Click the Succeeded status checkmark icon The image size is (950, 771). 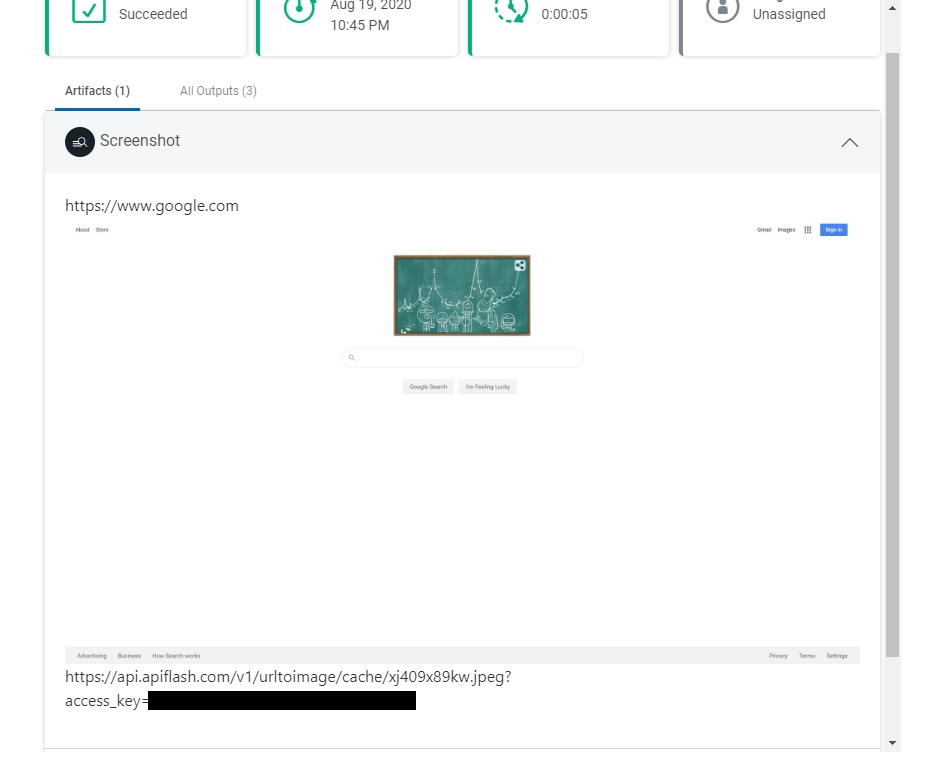[89, 11]
